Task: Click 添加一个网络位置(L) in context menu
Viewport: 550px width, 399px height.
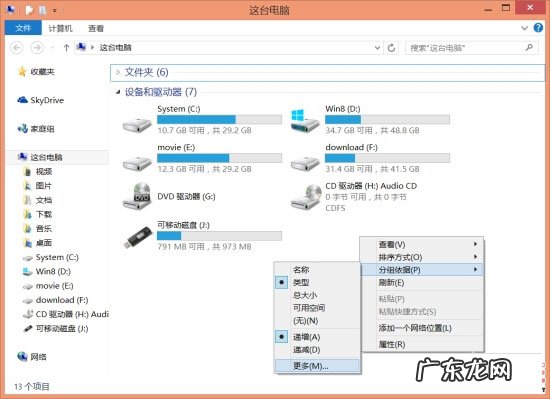Action: 422,328
